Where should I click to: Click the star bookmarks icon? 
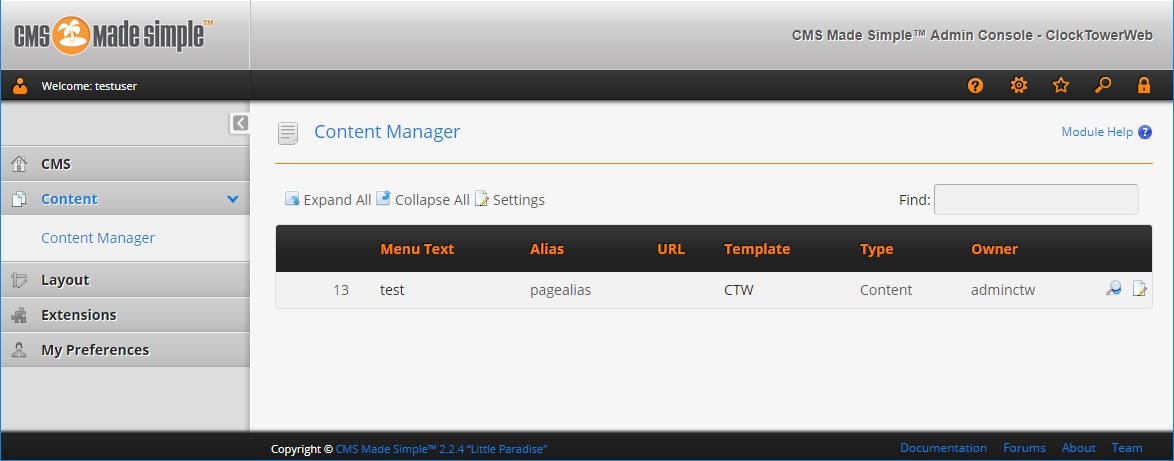tap(1061, 86)
